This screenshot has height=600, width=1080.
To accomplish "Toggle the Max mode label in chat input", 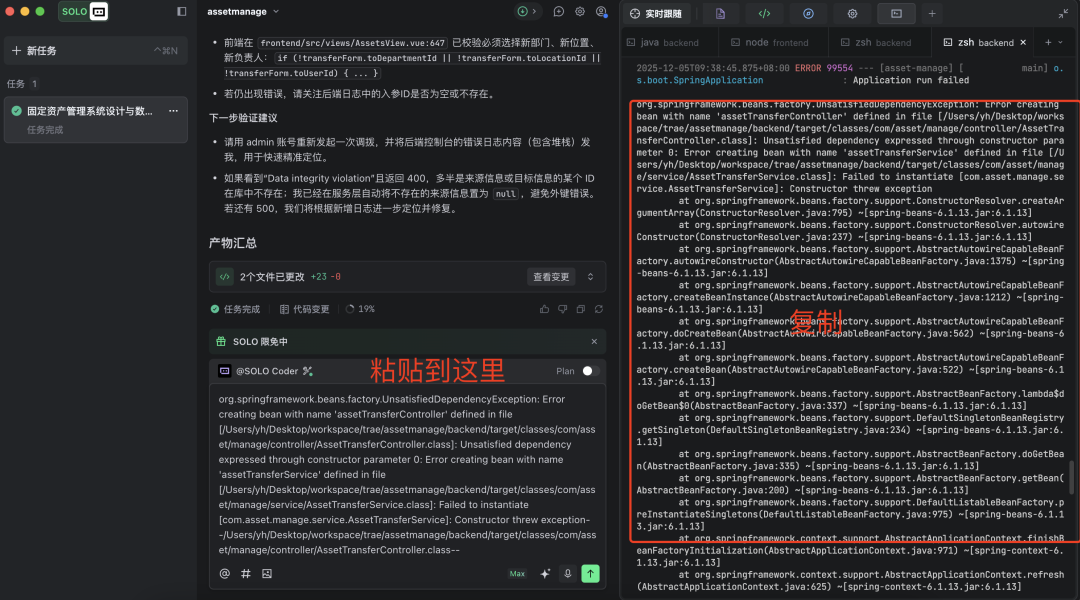I will (x=517, y=573).
